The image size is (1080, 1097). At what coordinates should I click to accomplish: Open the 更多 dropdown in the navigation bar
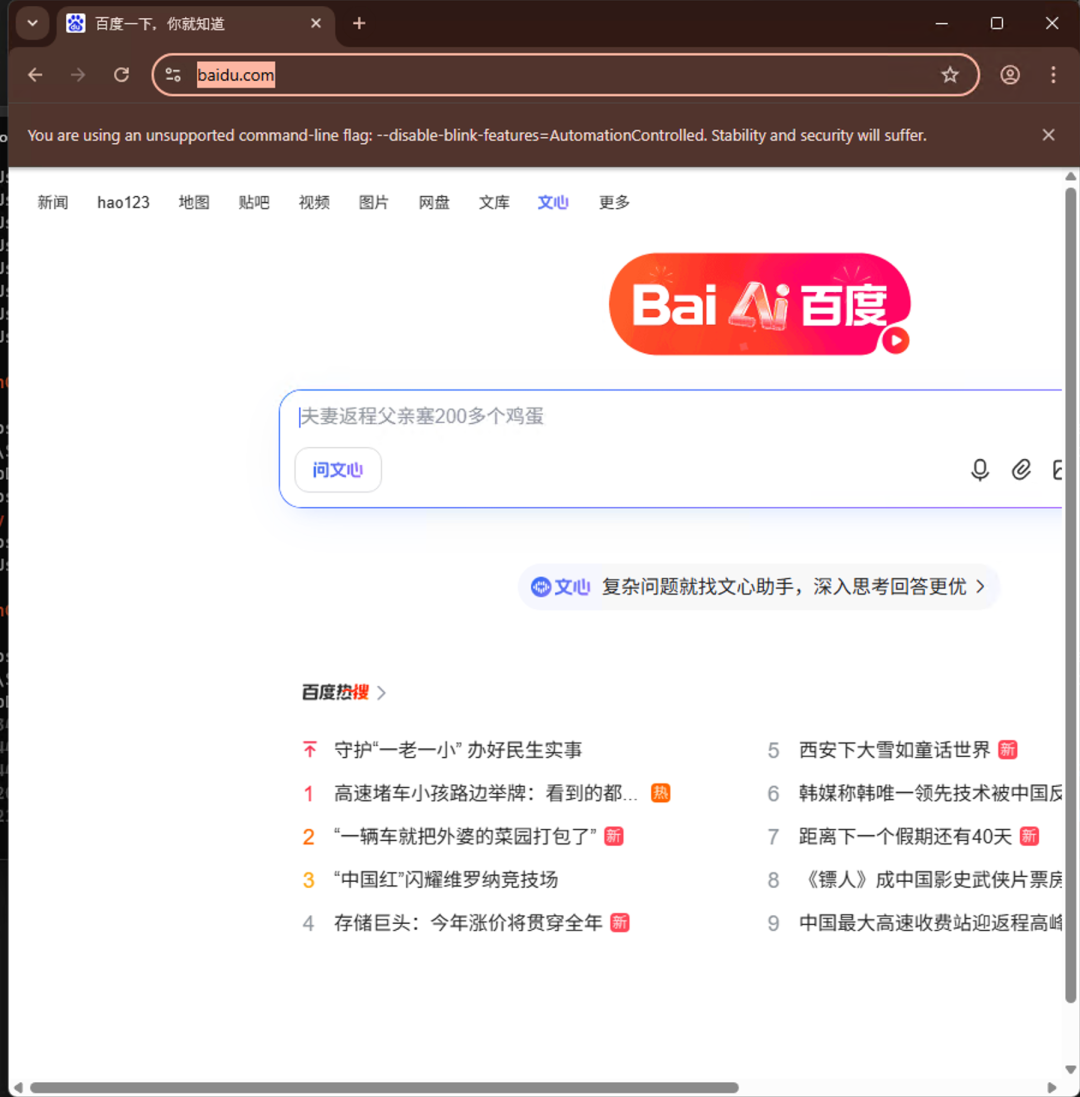click(x=613, y=202)
